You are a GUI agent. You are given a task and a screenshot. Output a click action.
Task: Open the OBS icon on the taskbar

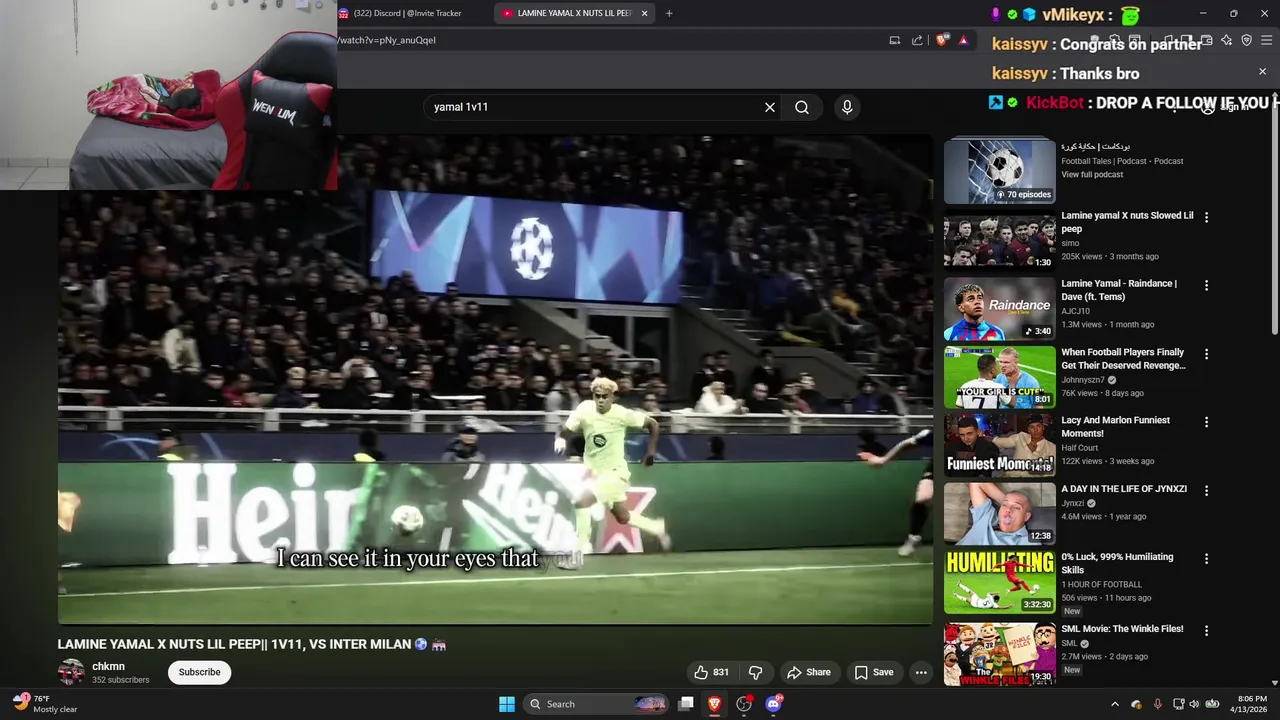[744, 704]
